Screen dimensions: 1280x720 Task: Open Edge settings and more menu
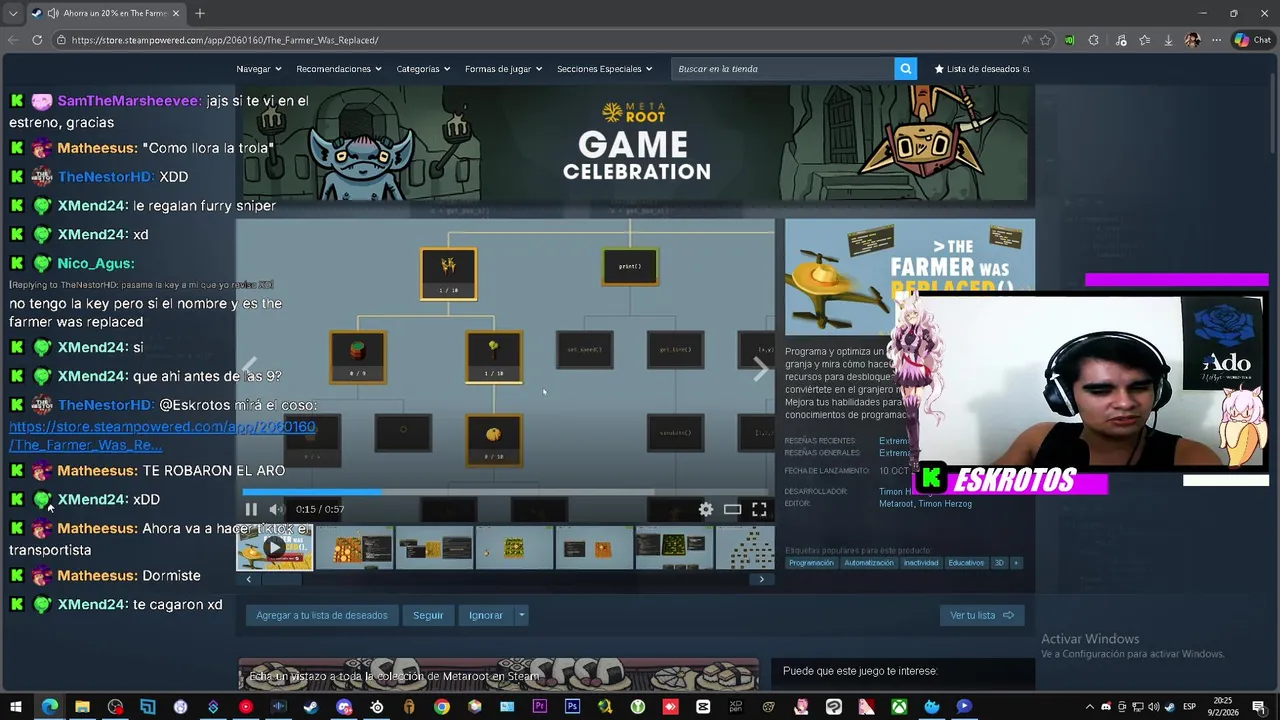click(1216, 40)
